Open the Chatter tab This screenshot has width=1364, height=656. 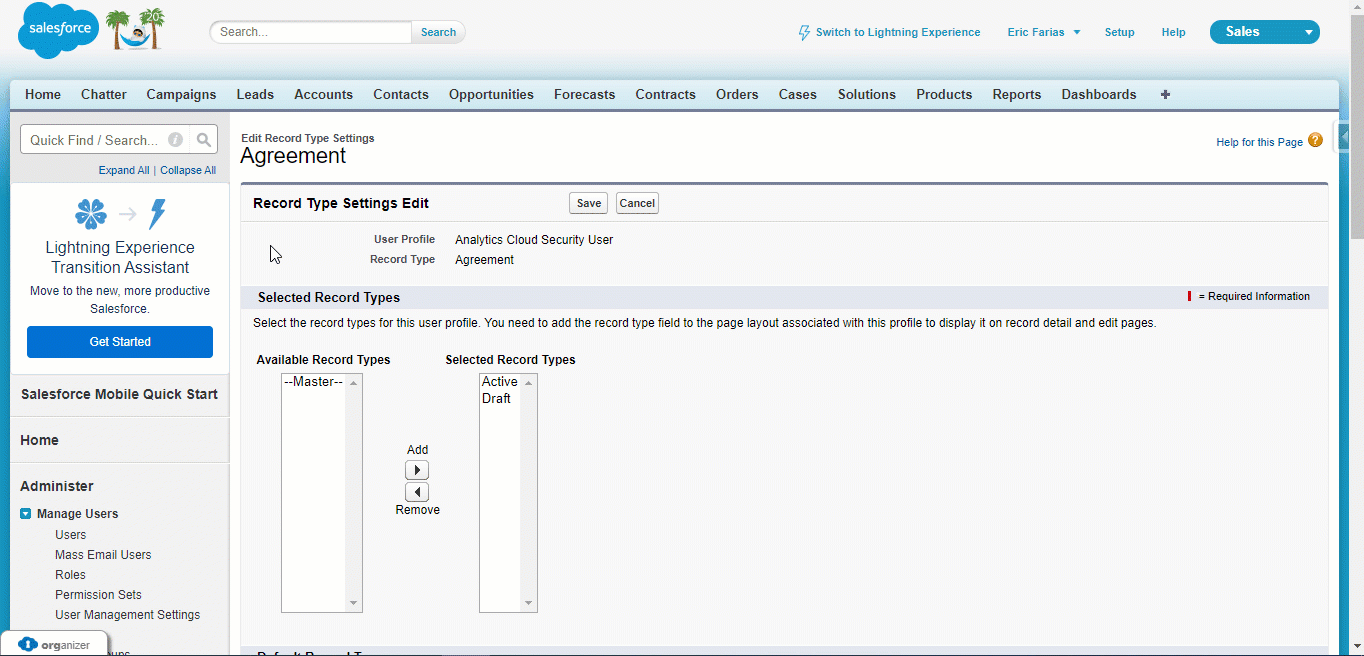click(x=104, y=94)
